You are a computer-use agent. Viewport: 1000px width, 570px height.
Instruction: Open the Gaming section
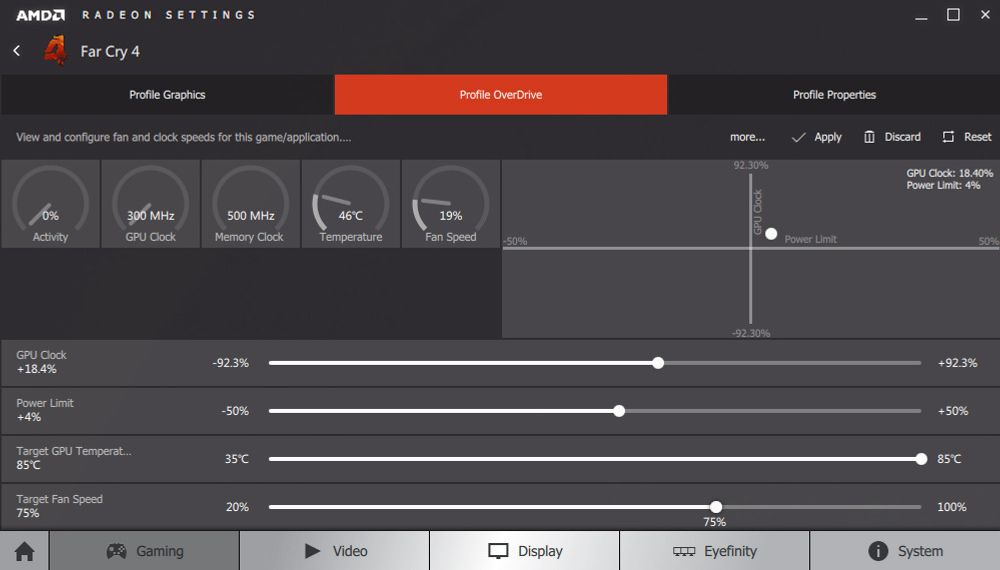144,551
